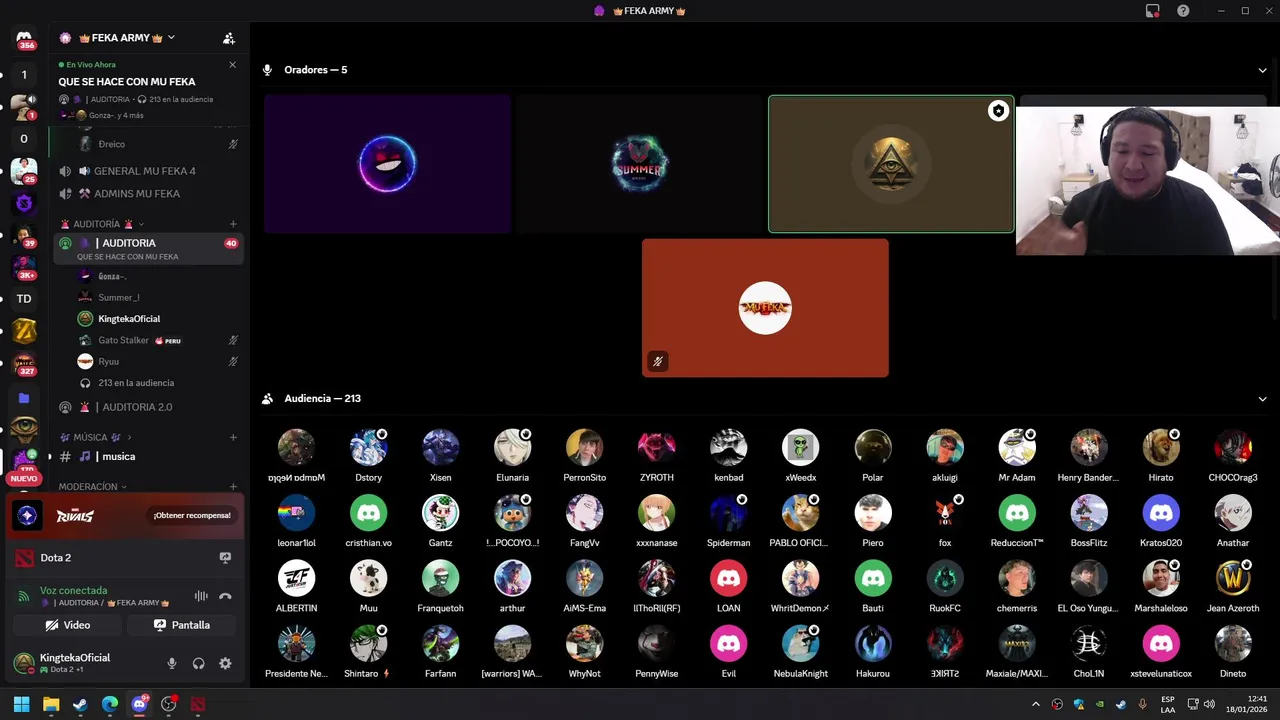The image size is (1280, 720).
Task: Open audience member Dstory's avatar
Action: pos(368,448)
